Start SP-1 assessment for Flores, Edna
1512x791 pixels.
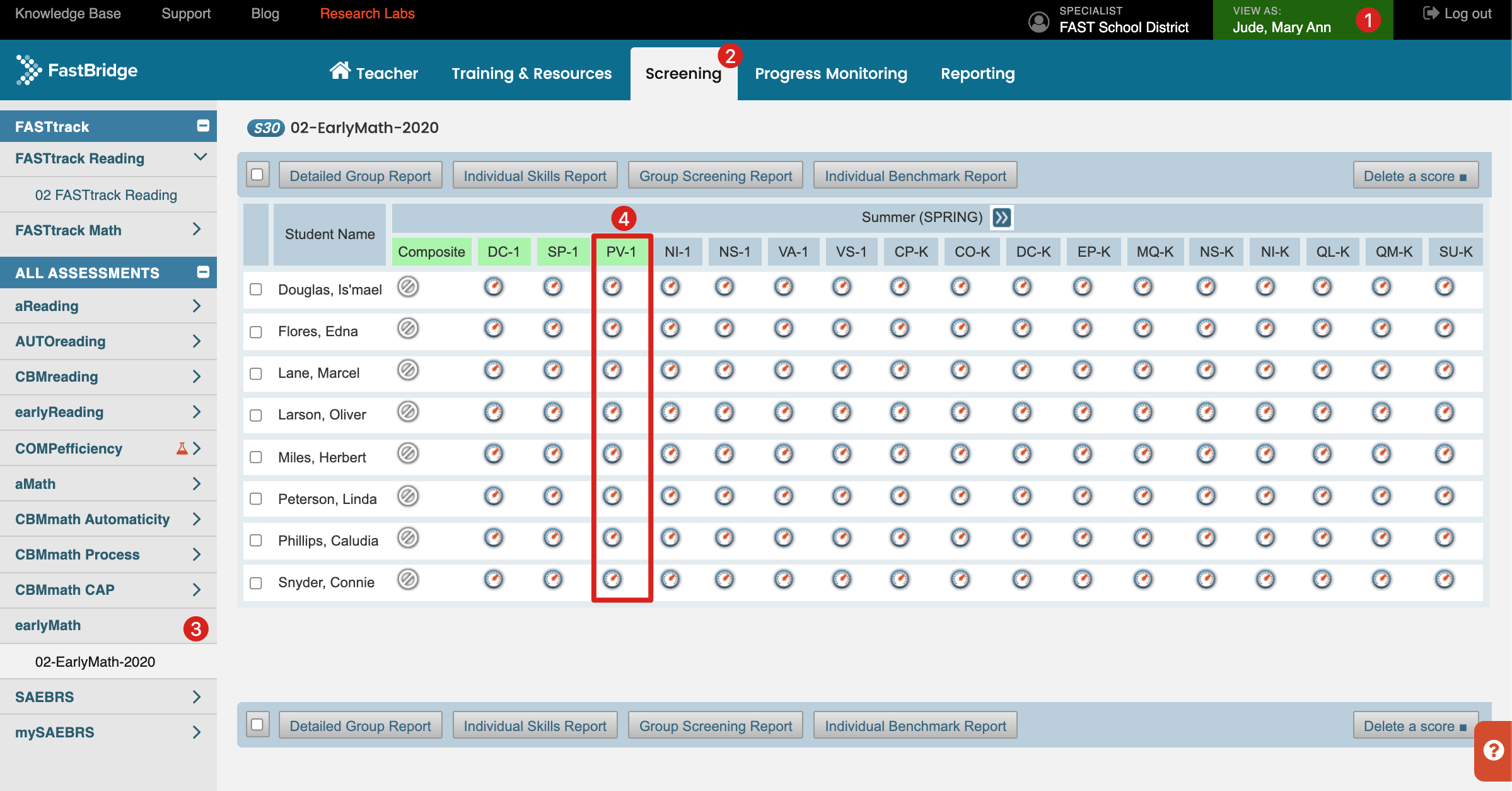click(x=553, y=329)
